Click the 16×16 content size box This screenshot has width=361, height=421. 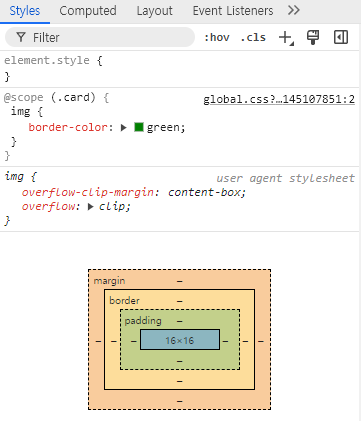pyautogui.click(x=180, y=340)
